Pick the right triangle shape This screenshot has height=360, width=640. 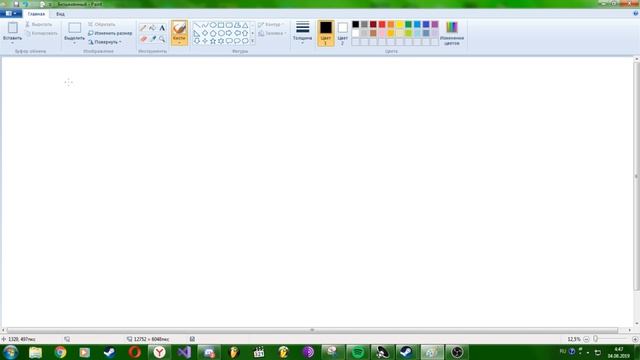pyautogui.click(x=197, y=33)
